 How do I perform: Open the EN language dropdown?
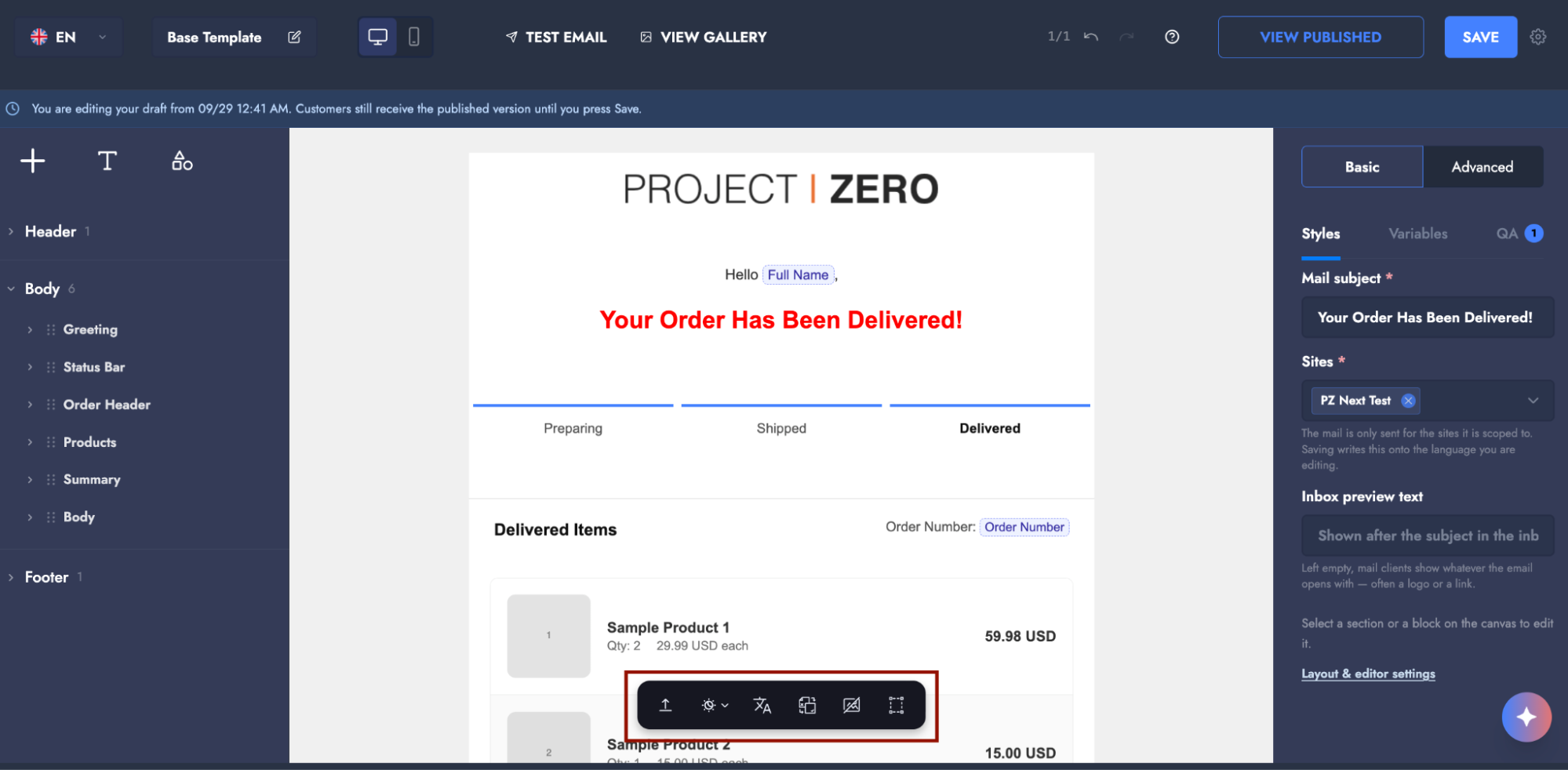(x=69, y=37)
